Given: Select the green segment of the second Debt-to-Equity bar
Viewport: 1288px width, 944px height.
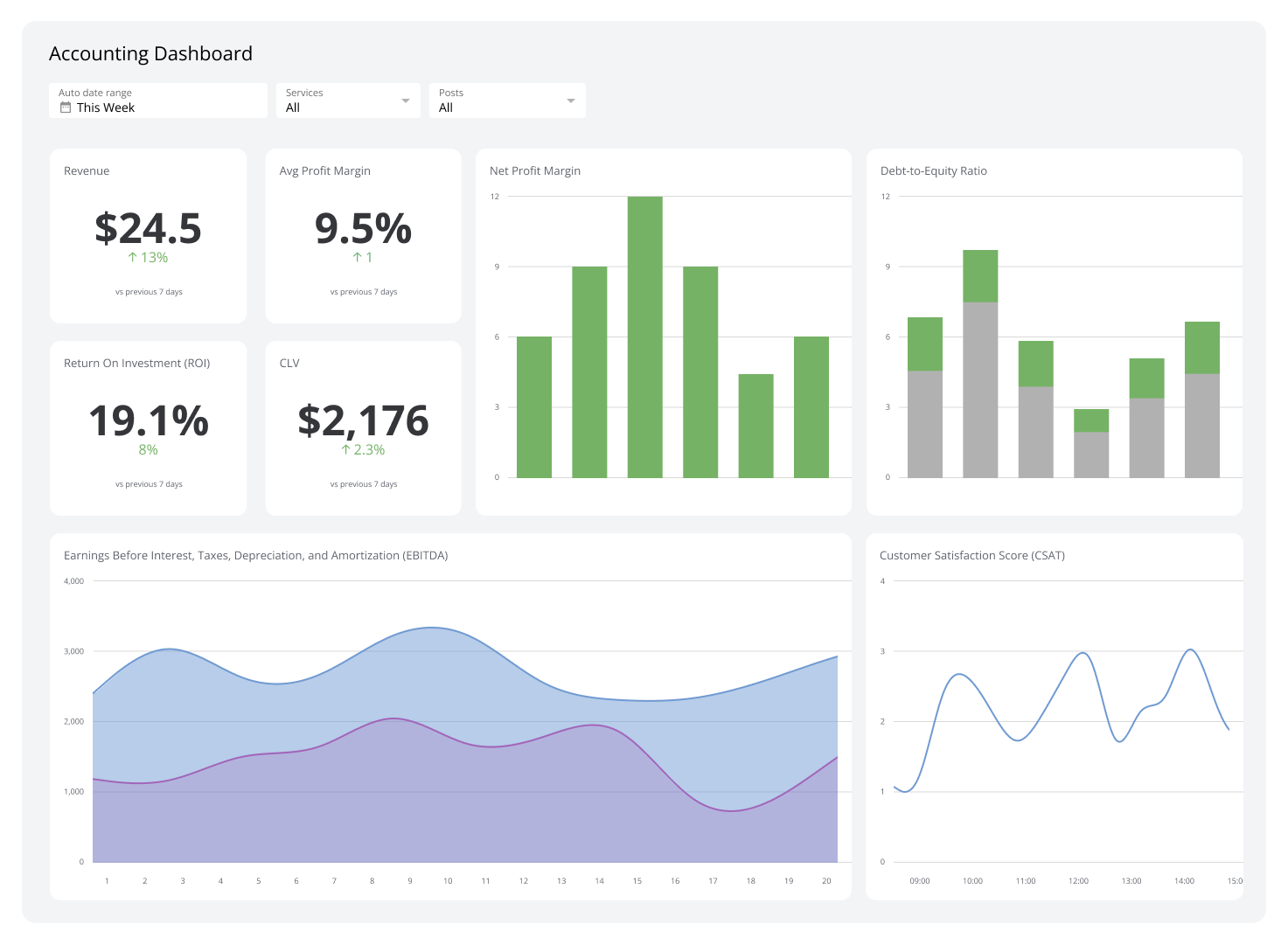Looking at the screenshot, I should point(982,275).
